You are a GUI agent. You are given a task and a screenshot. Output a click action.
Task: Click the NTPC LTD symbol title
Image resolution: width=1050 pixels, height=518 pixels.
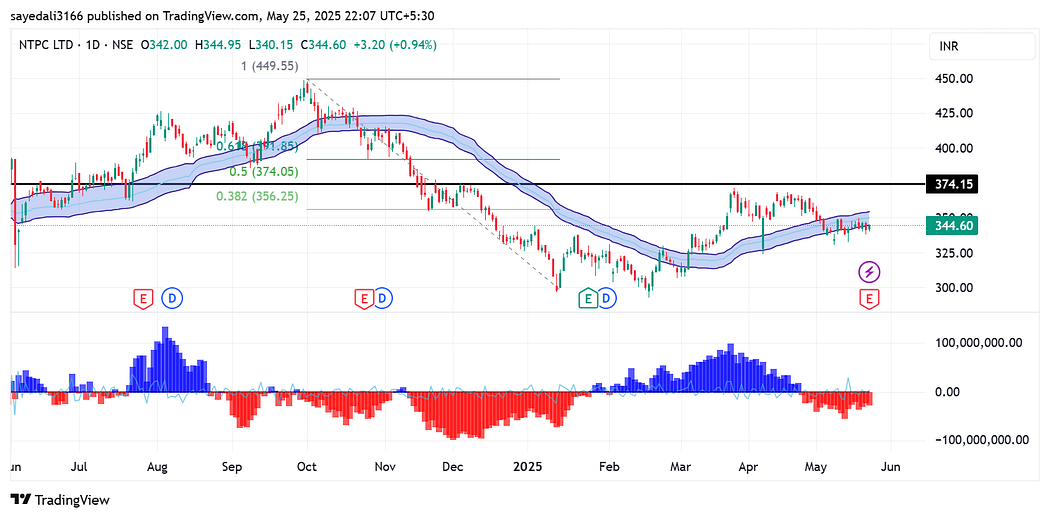pos(46,45)
